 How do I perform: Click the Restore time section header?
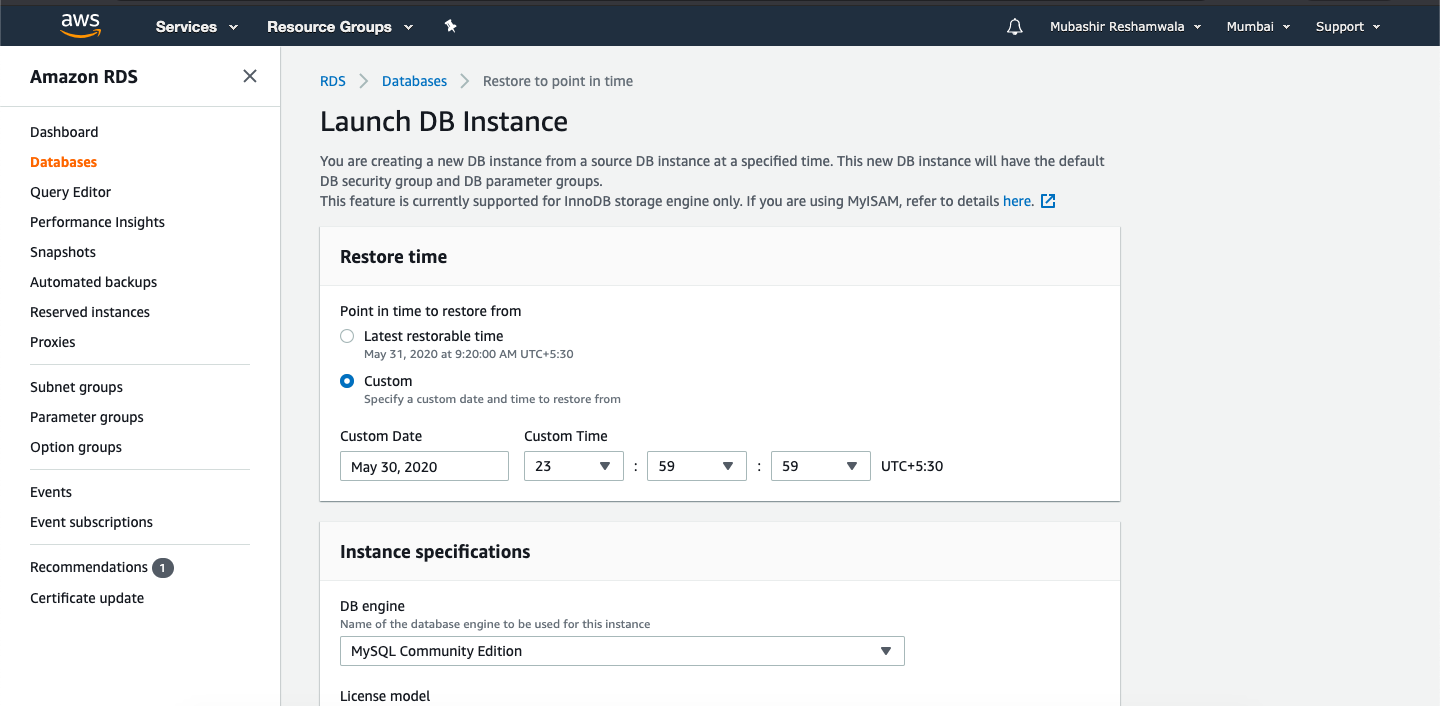393,257
